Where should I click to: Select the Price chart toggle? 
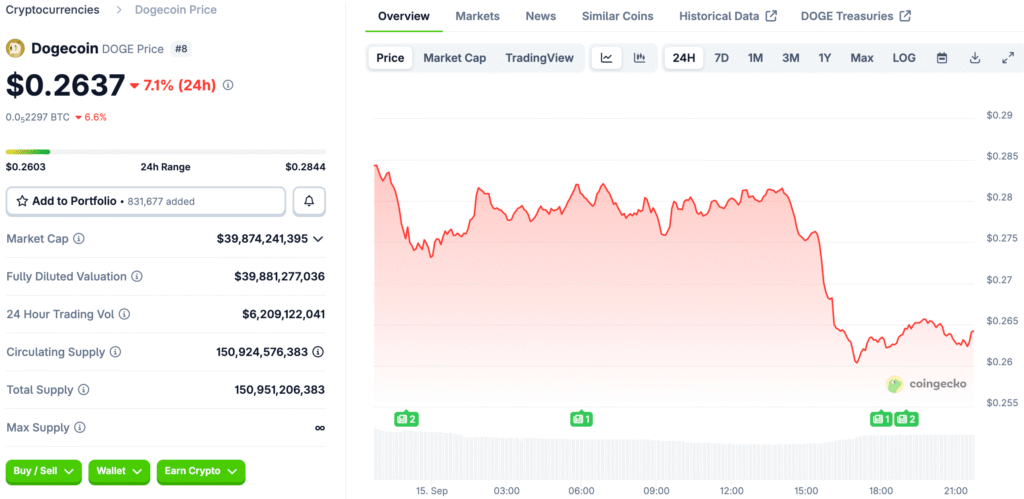tap(391, 58)
